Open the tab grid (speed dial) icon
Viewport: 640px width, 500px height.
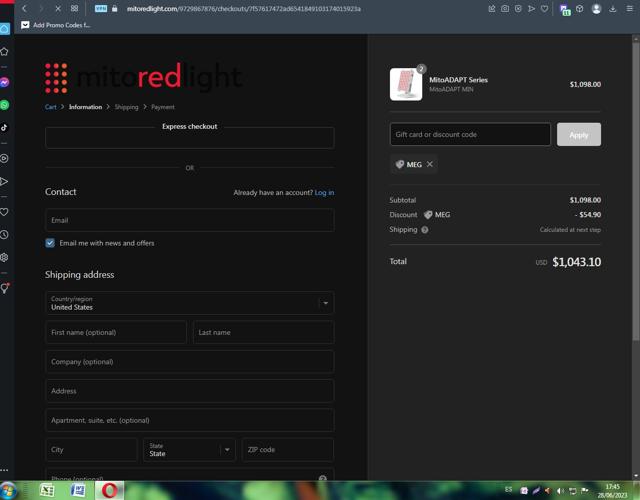pyautogui.click(x=74, y=9)
